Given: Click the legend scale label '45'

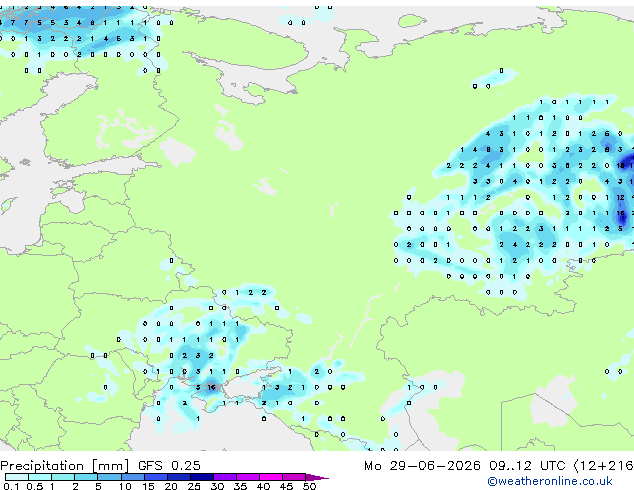Looking at the screenshot, I should (287, 486).
